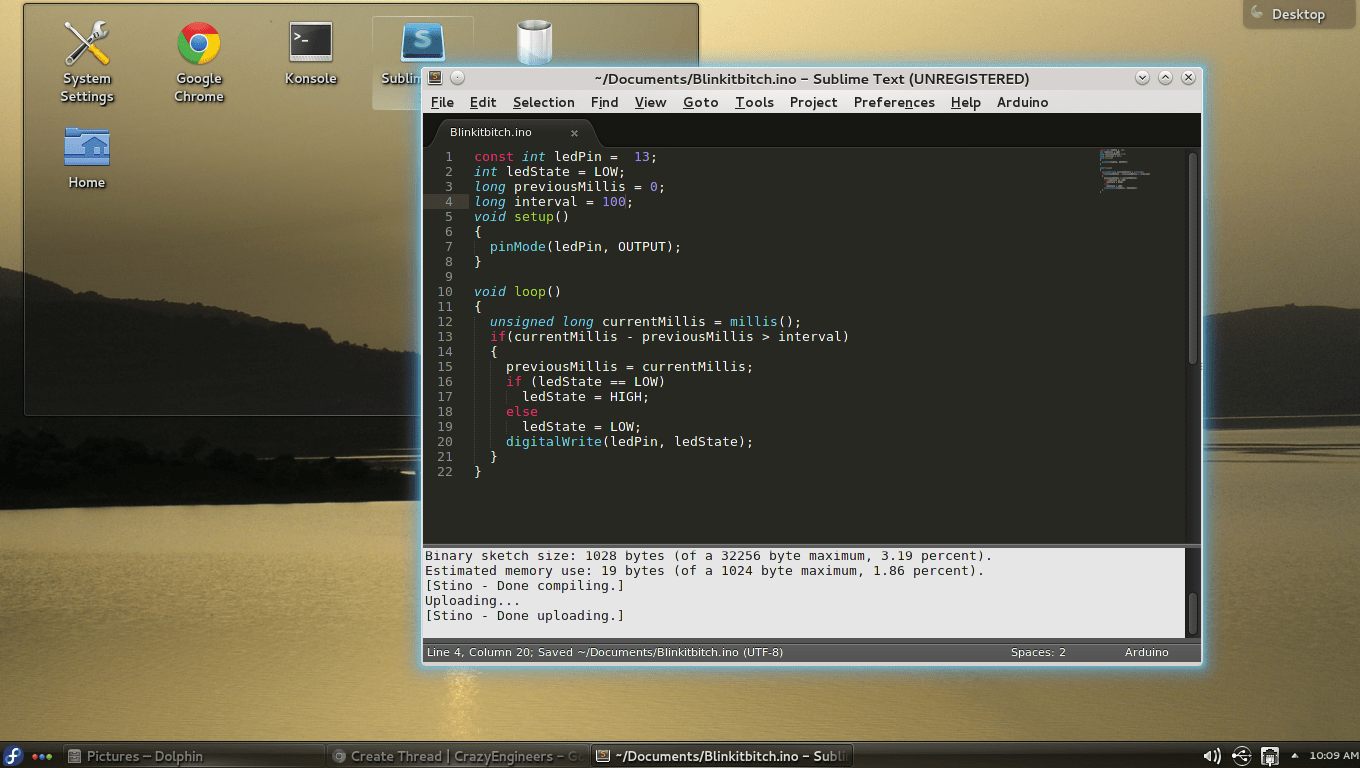The height and width of the screenshot is (768, 1360).
Task: Open the Trash desktop icon
Action: pyautogui.click(x=534, y=44)
